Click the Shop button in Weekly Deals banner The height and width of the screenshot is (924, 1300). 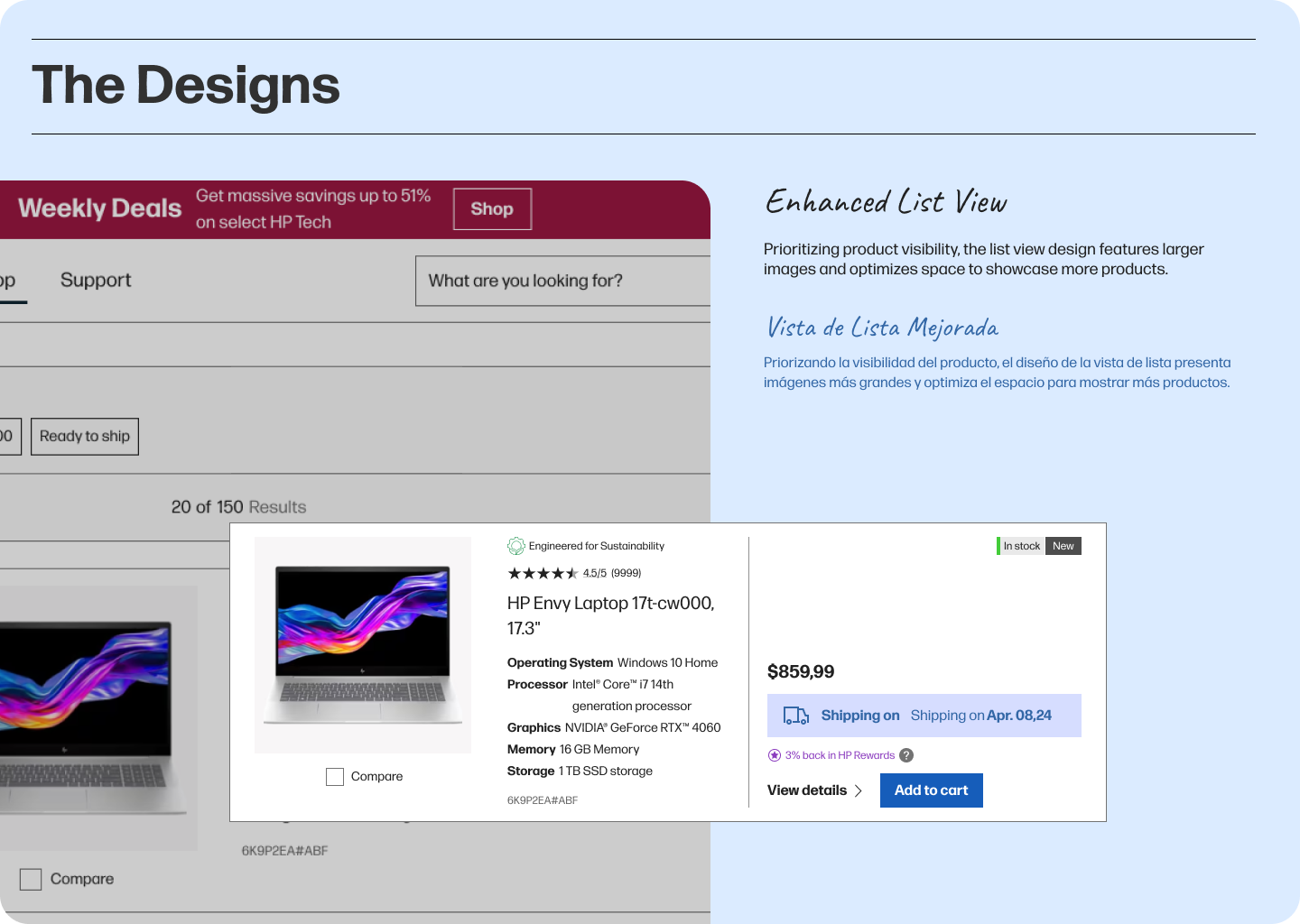[x=492, y=209]
